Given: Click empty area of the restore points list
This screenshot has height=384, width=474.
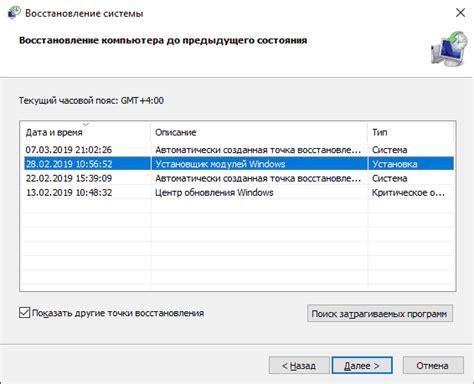Looking at the screenshot, I should click(239, 245).
